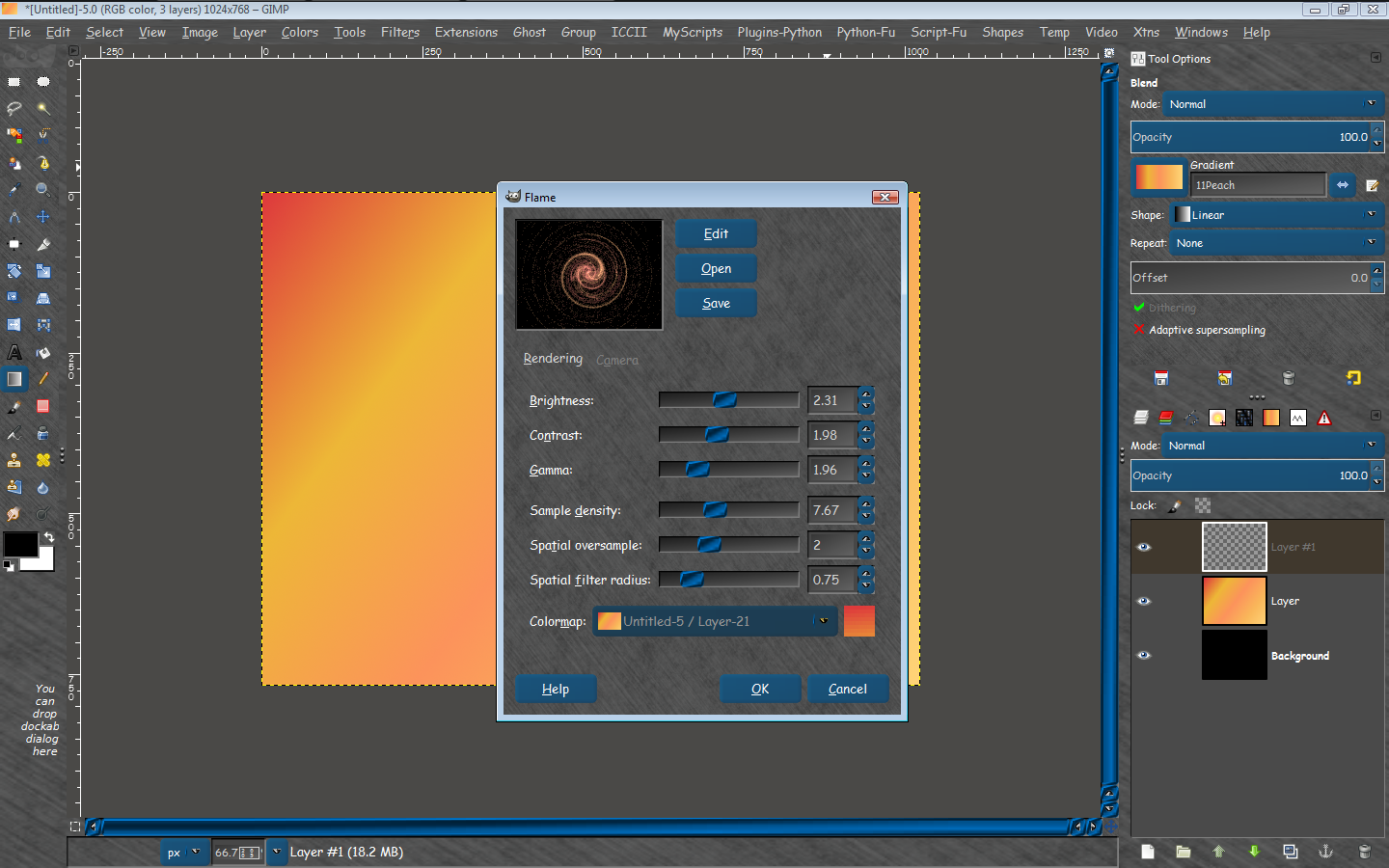
Task: Toggle lock alpha channel checkerboard
Action: (1202, 505)
